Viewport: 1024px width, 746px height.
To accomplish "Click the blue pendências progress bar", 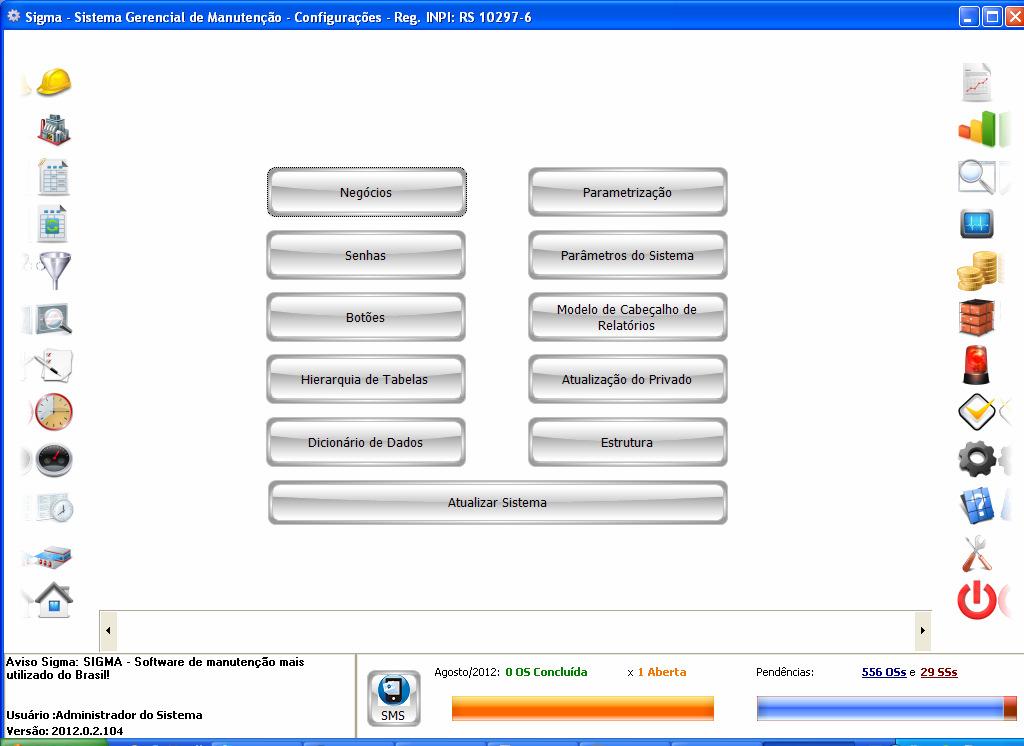I will (886, 708).
